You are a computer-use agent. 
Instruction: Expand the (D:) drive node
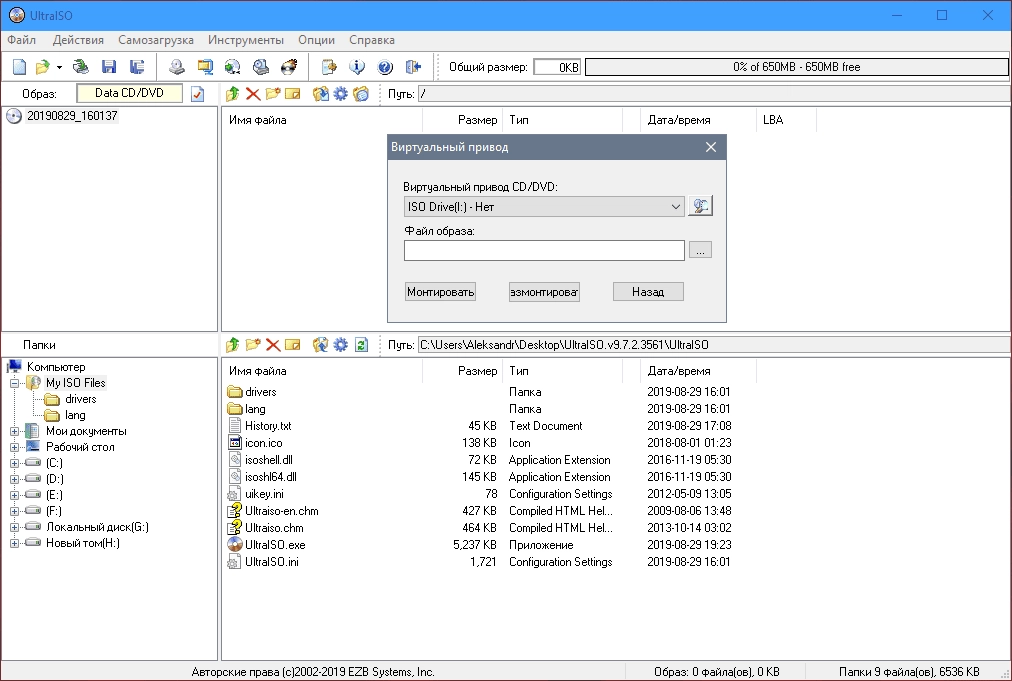point(14,479)
